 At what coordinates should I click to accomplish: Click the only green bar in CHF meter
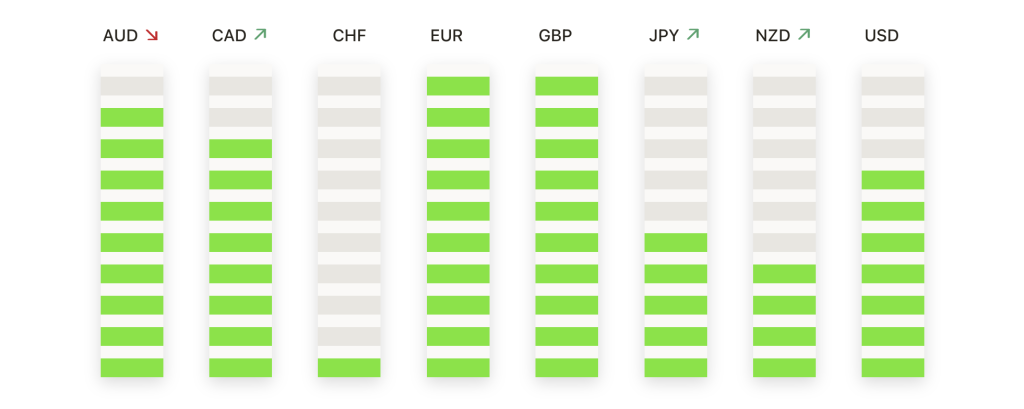pos(349,368)
